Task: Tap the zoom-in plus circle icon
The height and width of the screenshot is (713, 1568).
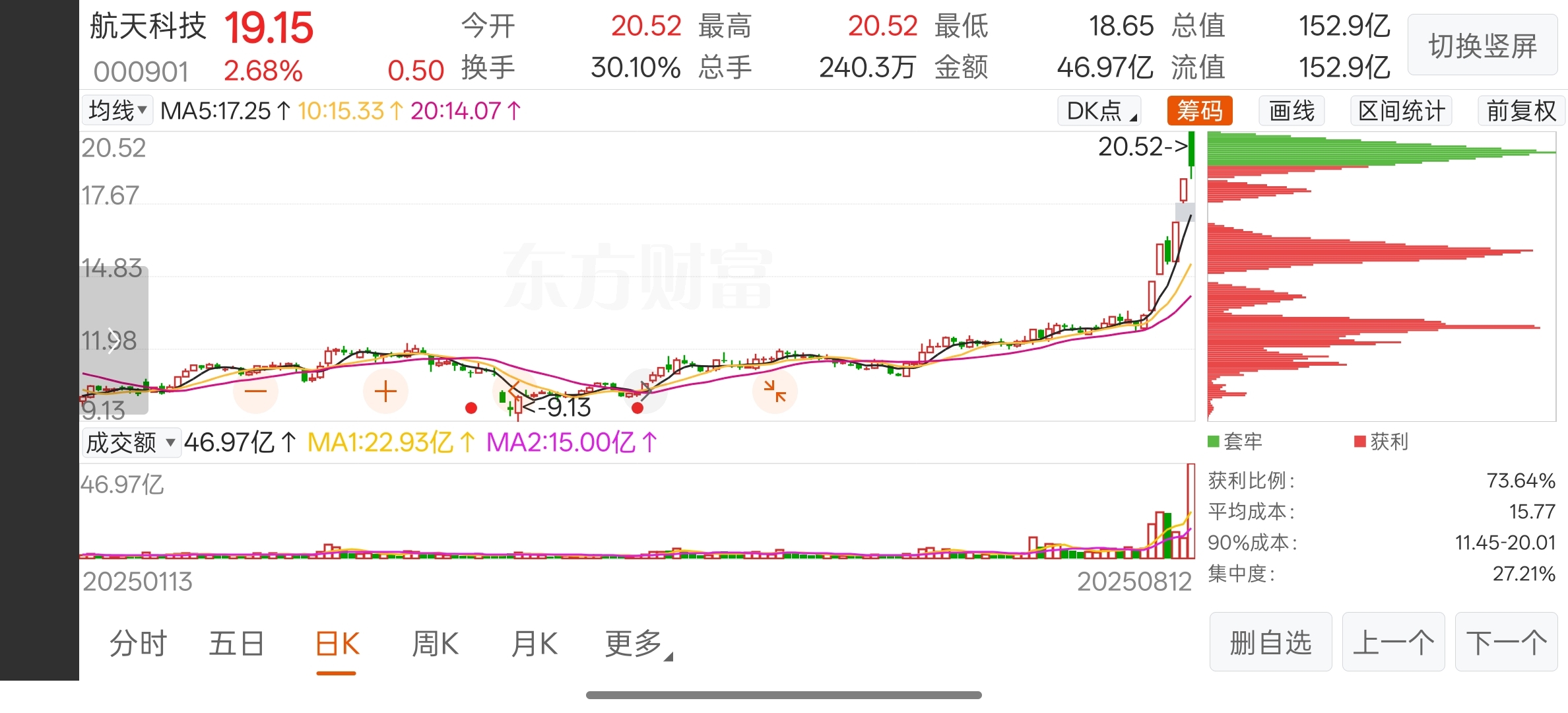Action: click(x=385, y=391)
